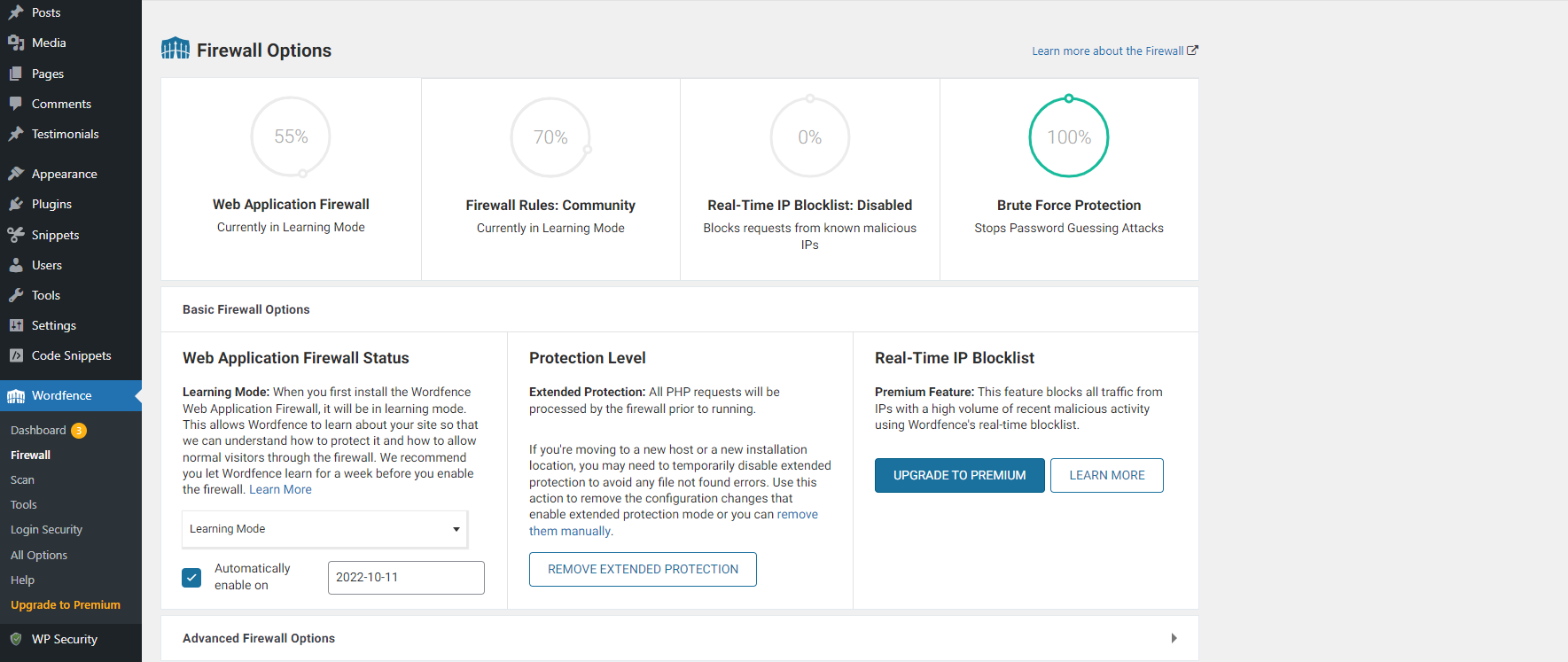
Task: Click the Wordfence fence icon in sidebar
Action: pos(16,396)
